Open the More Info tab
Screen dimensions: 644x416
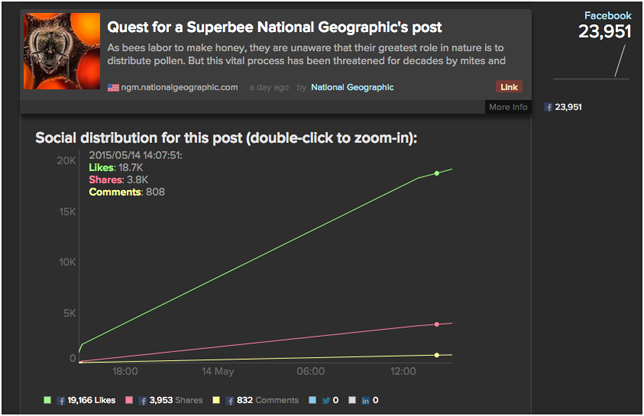click(x=508, y=107)
